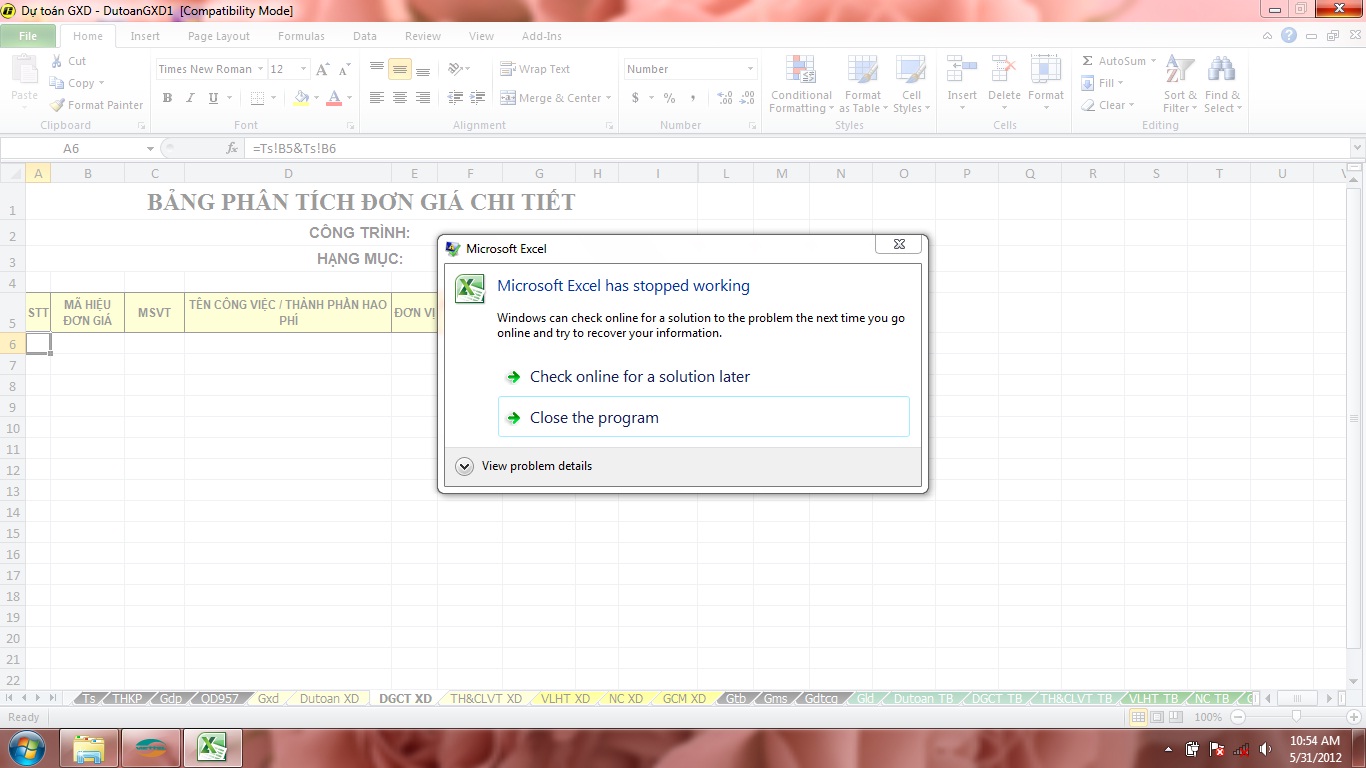Open Format as Table gallery
This screenshot has width=1366, height=768.
862,85
